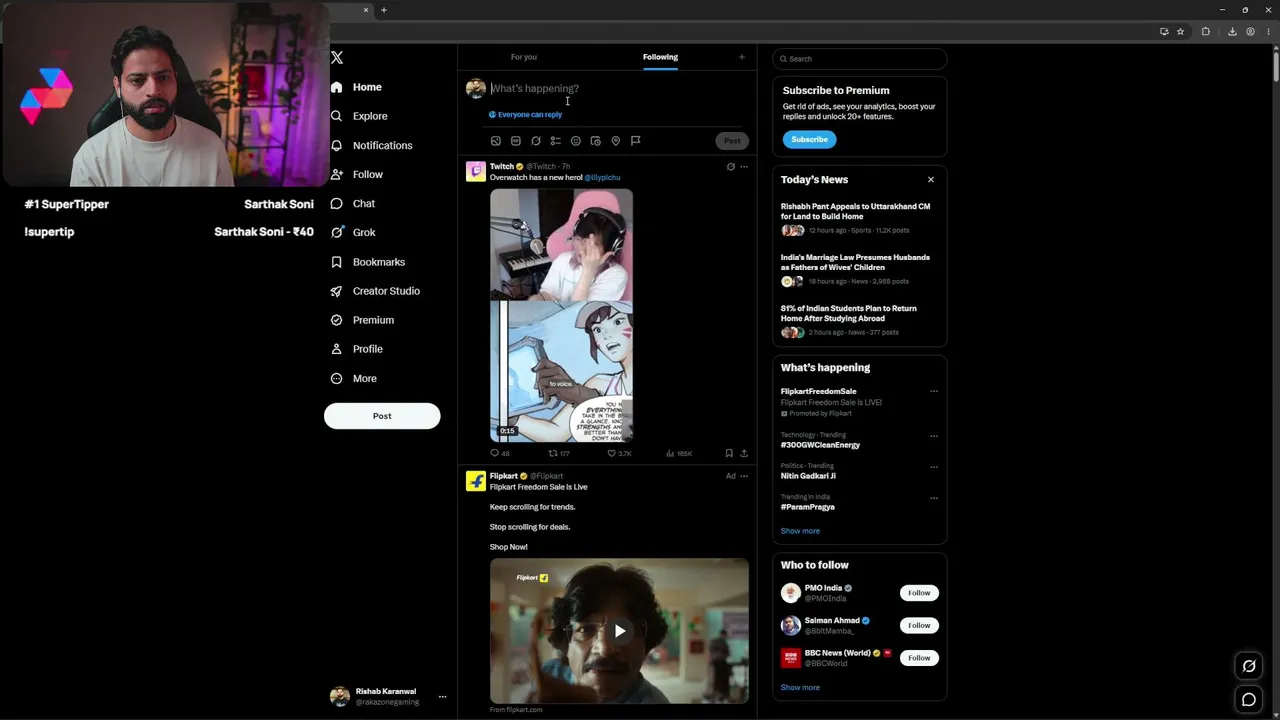Viewport: 1280px width, 720px height.
Task: Switch to the For you tab
Action: (x=523, y=57)
